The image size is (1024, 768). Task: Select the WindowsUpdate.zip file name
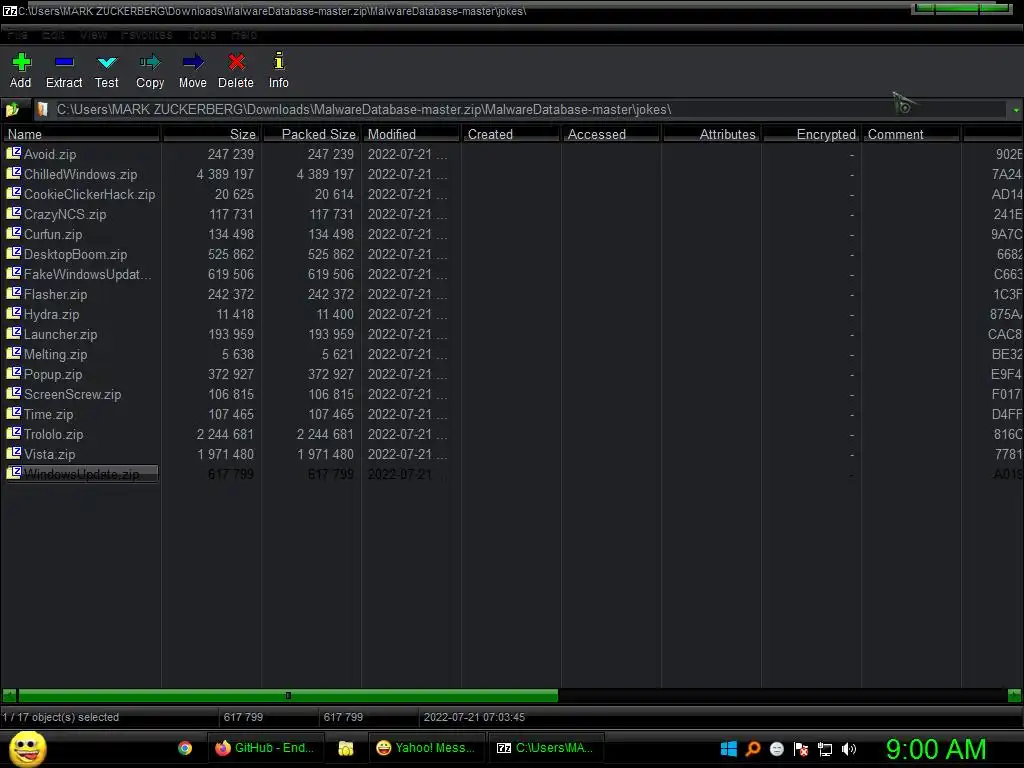tap(82, 474)
